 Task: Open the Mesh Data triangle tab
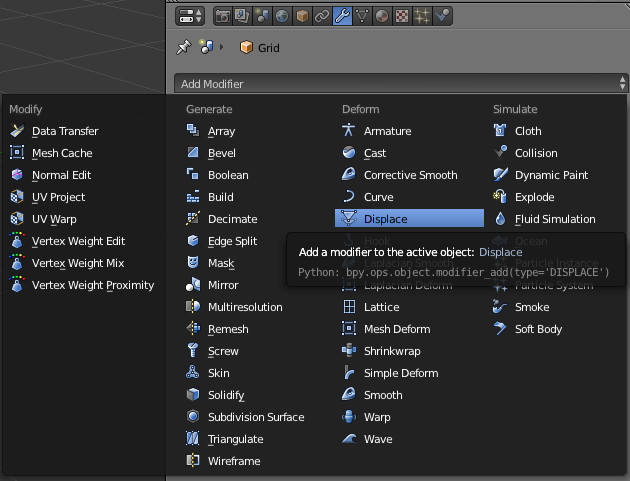tap(362, 16)
